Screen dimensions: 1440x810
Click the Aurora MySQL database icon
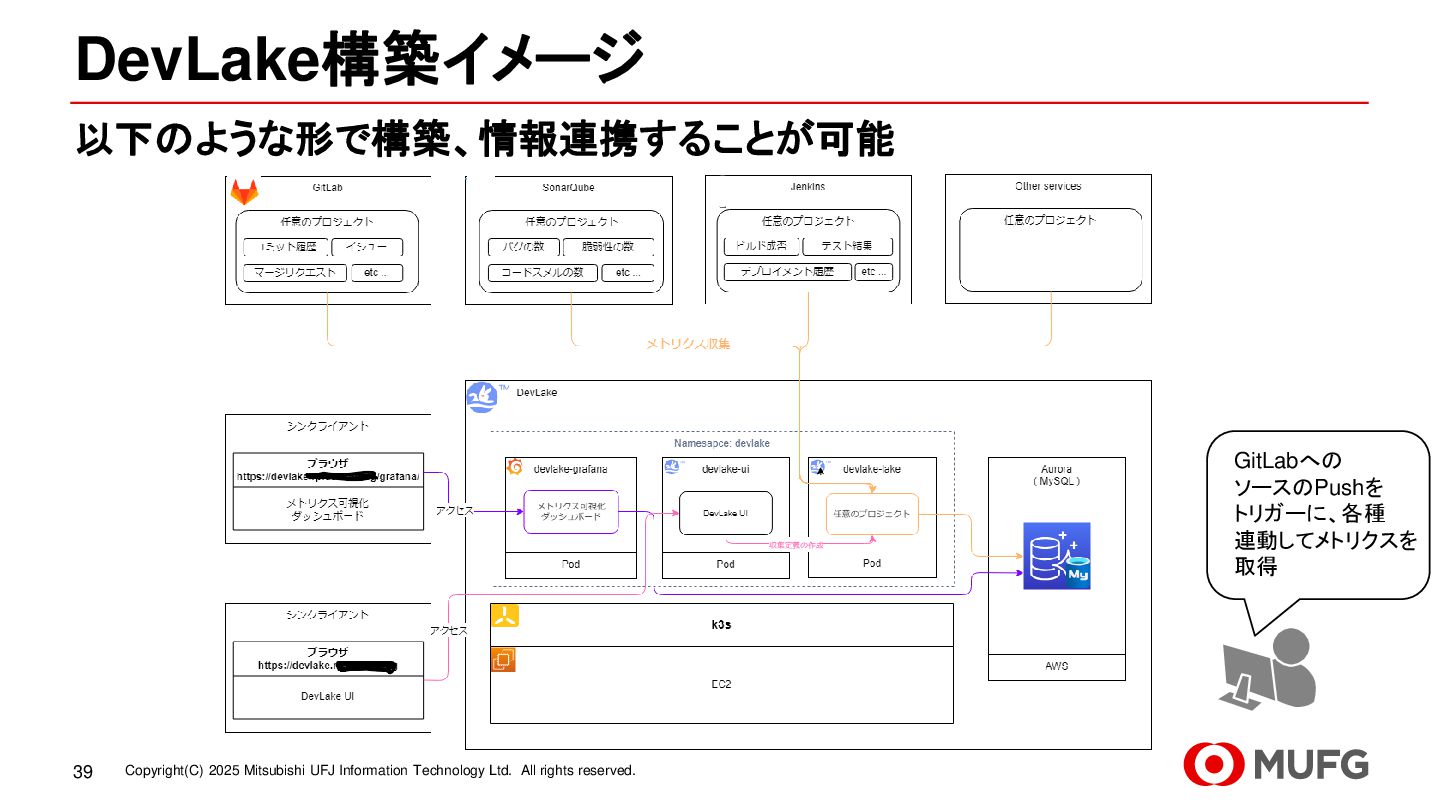point(1056,555)
